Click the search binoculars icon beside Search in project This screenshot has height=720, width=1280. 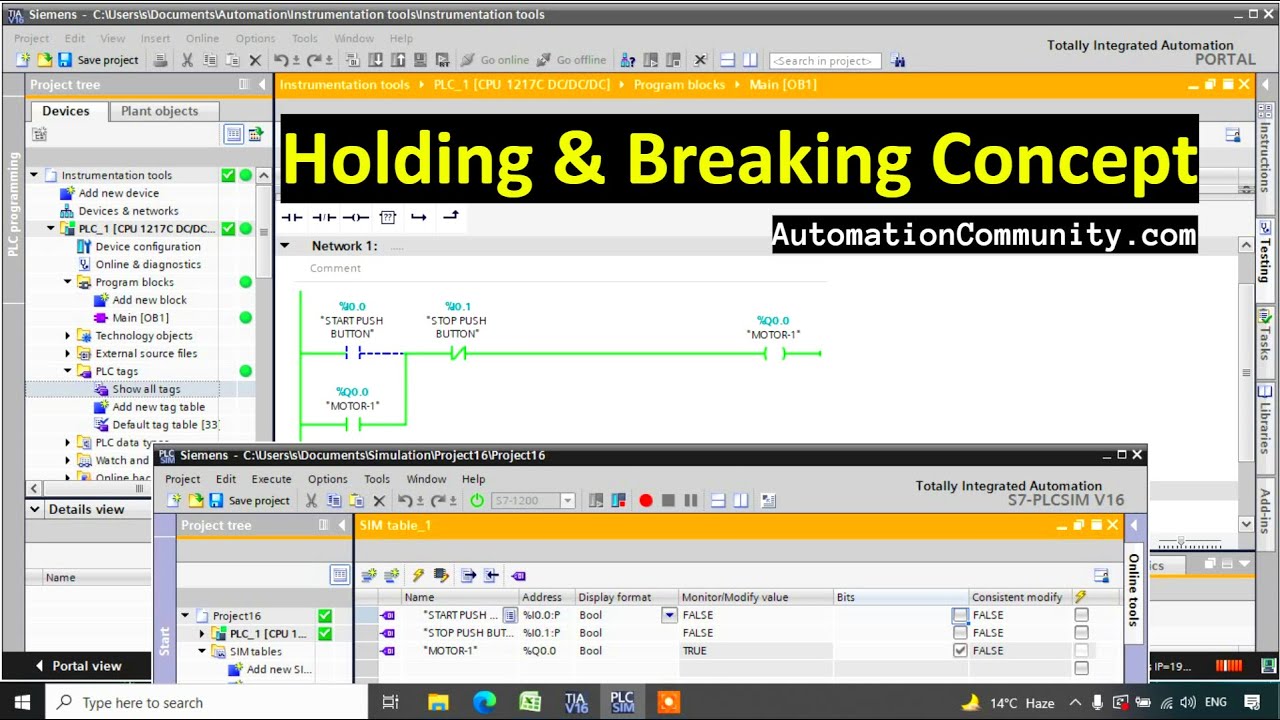[x=898, y=60]
